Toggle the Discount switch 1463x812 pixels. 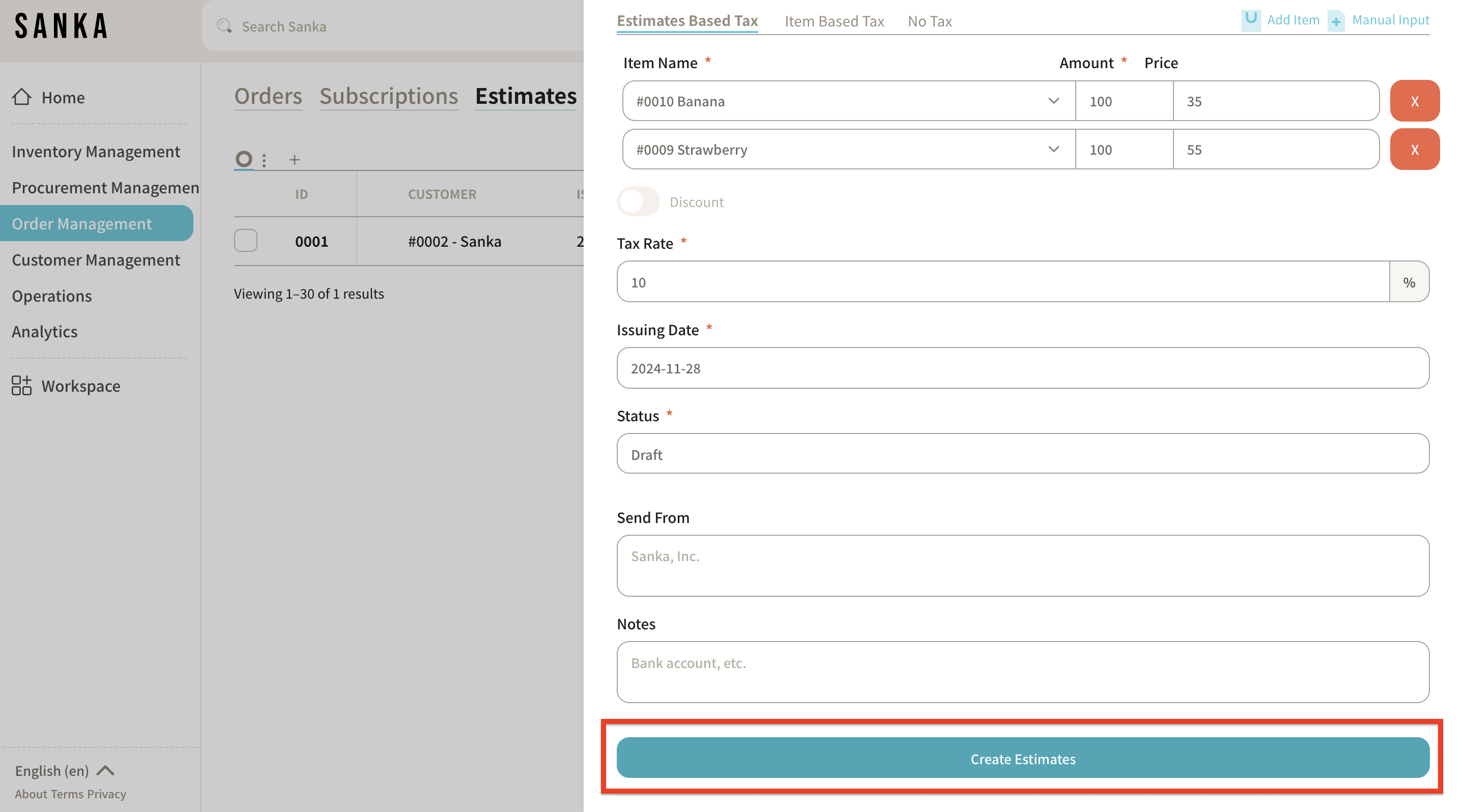tap(638, 201)
